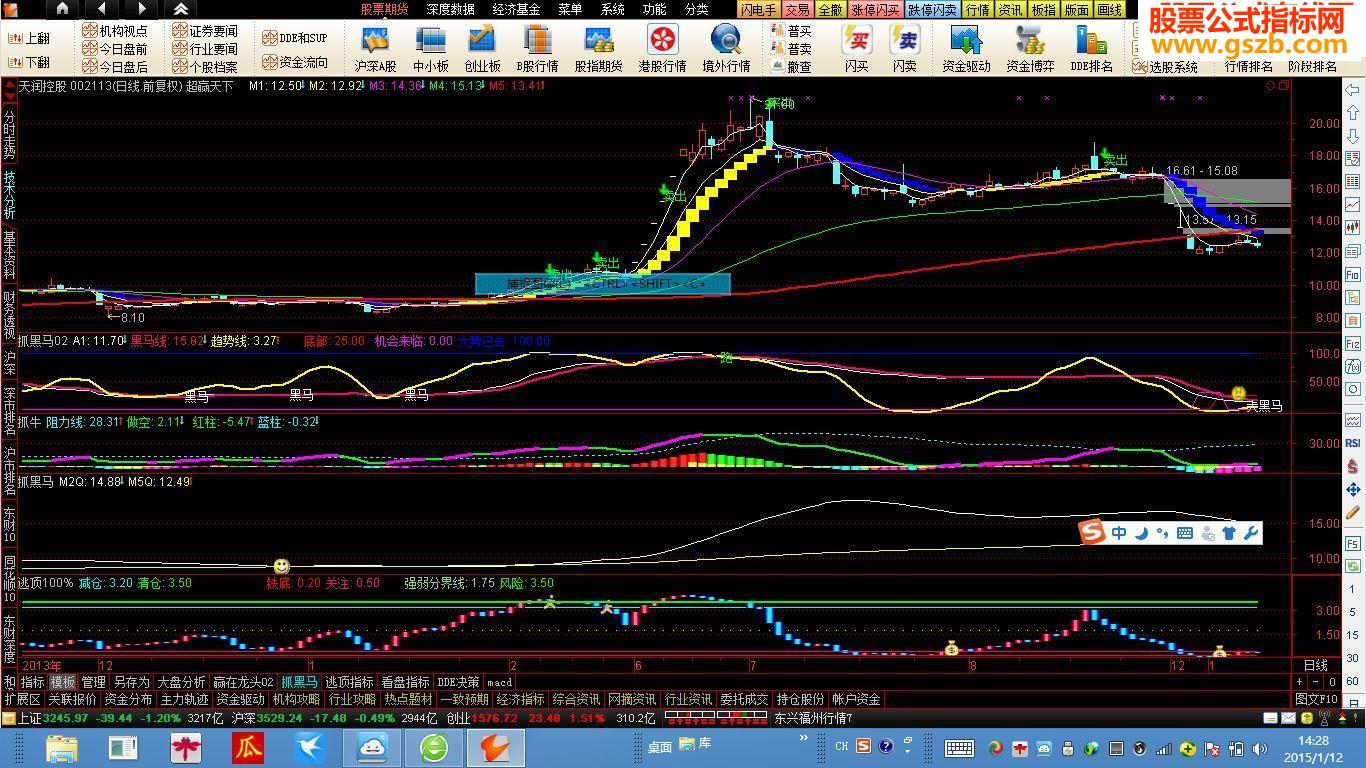
Task: Select 大盘分析 template tab
Action: (x=181, y=682)
